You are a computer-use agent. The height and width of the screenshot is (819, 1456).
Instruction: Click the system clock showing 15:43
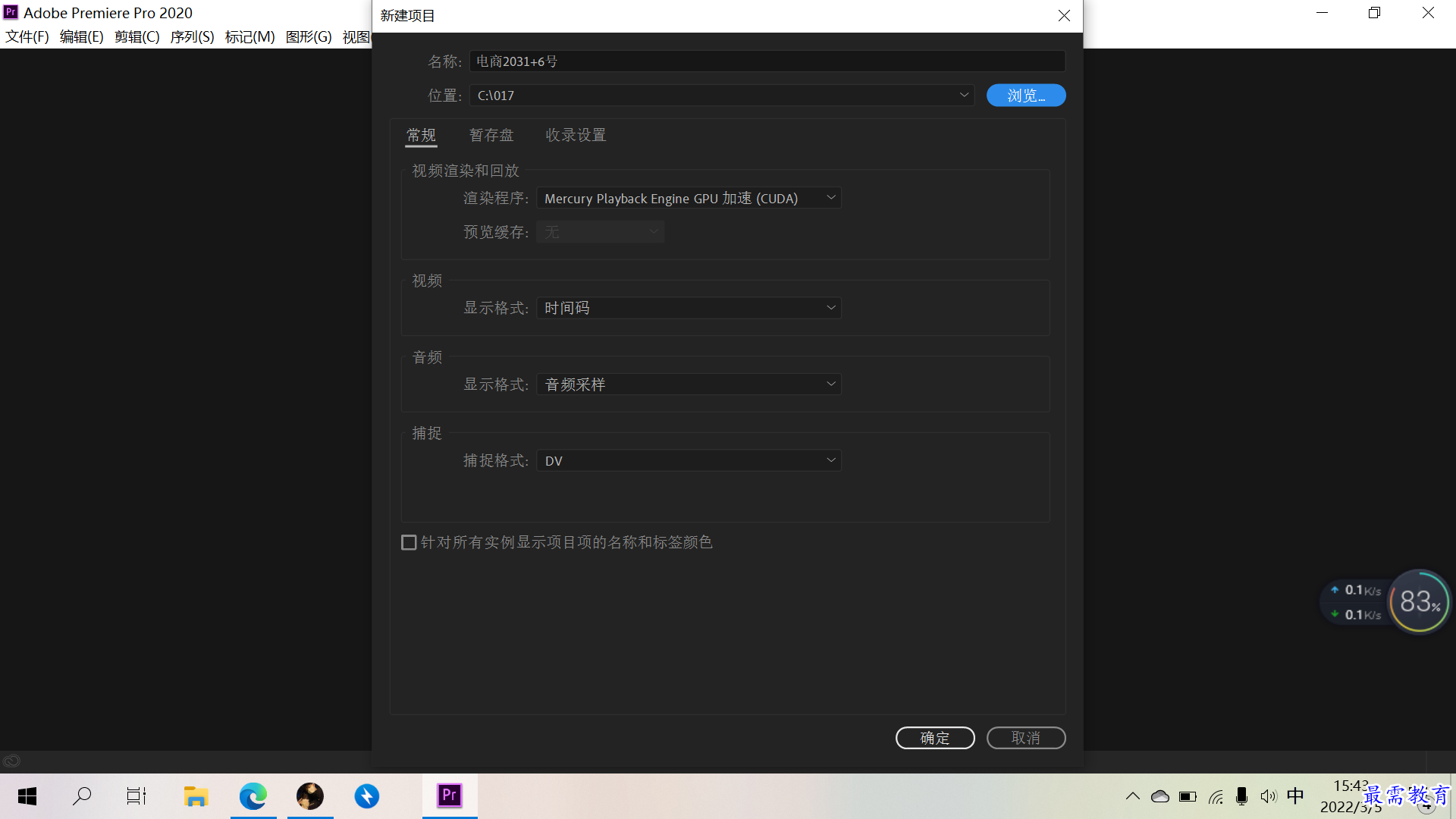(1351, 786)
